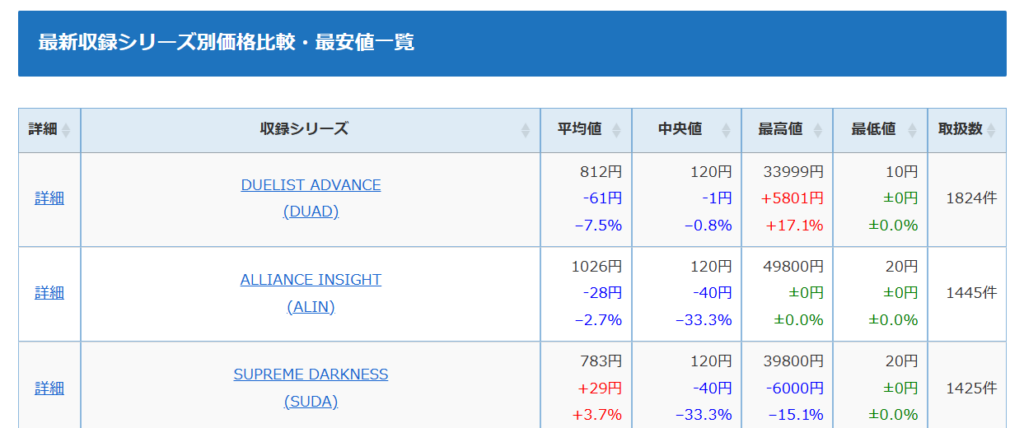Screen dimensions: 1024x428
Task: Click the blue 最新収録シリーズ別価格比較 heading banner
Action: [512, 43]
